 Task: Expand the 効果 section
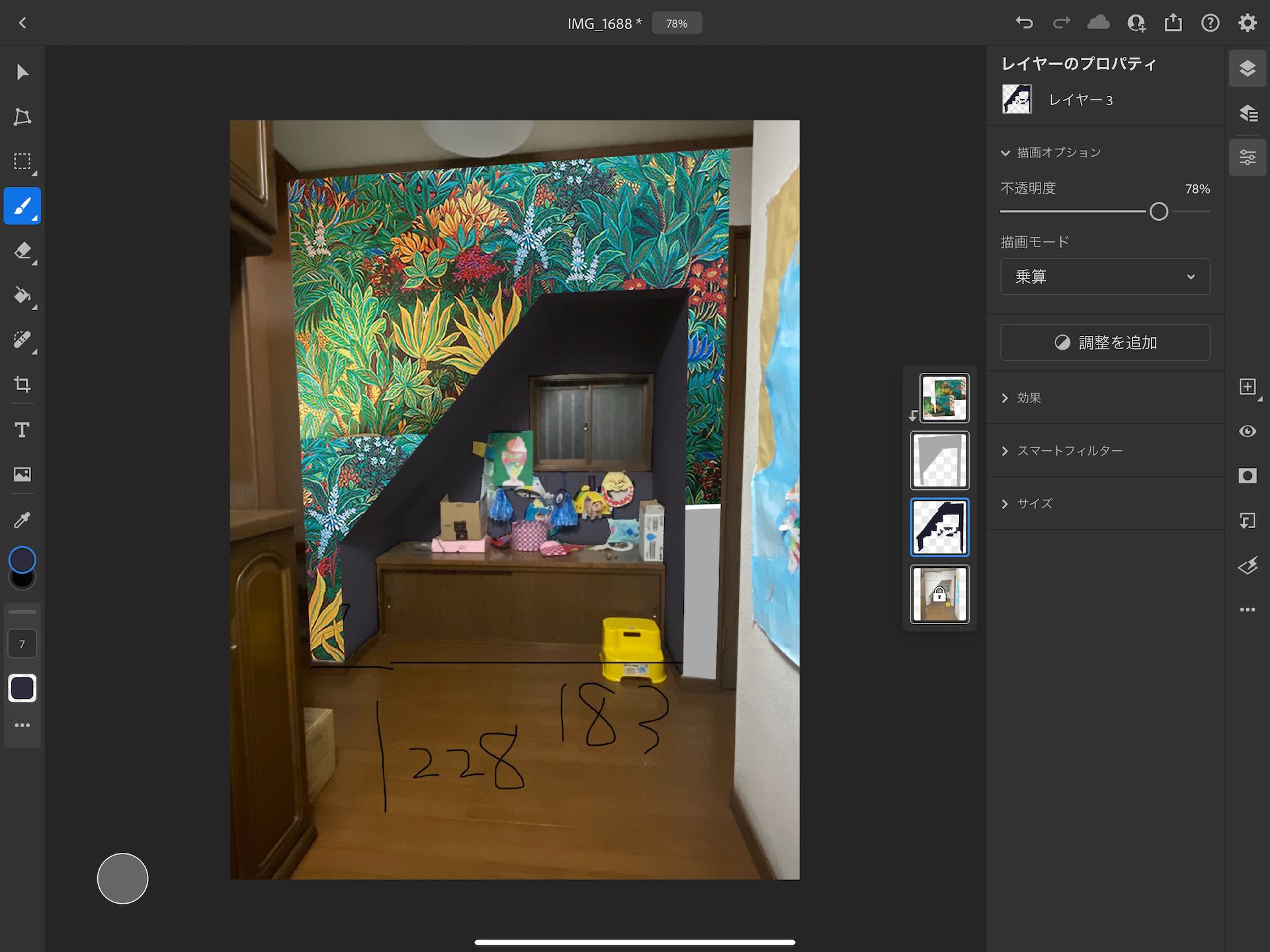click(x=1029, y=398)
